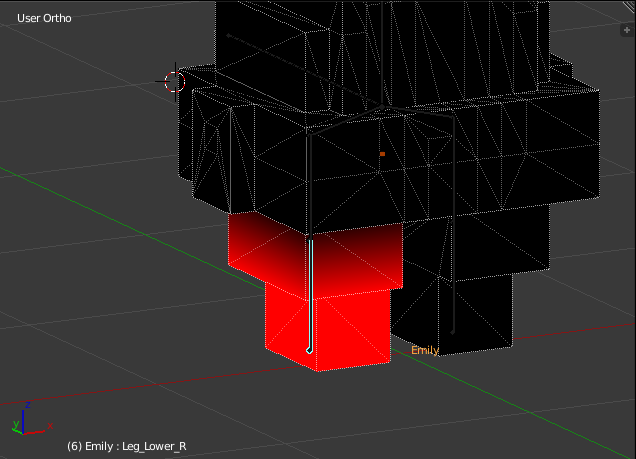636x459 pixels.
Task: Click the orange object origin dot
Action: pos(382,154)
